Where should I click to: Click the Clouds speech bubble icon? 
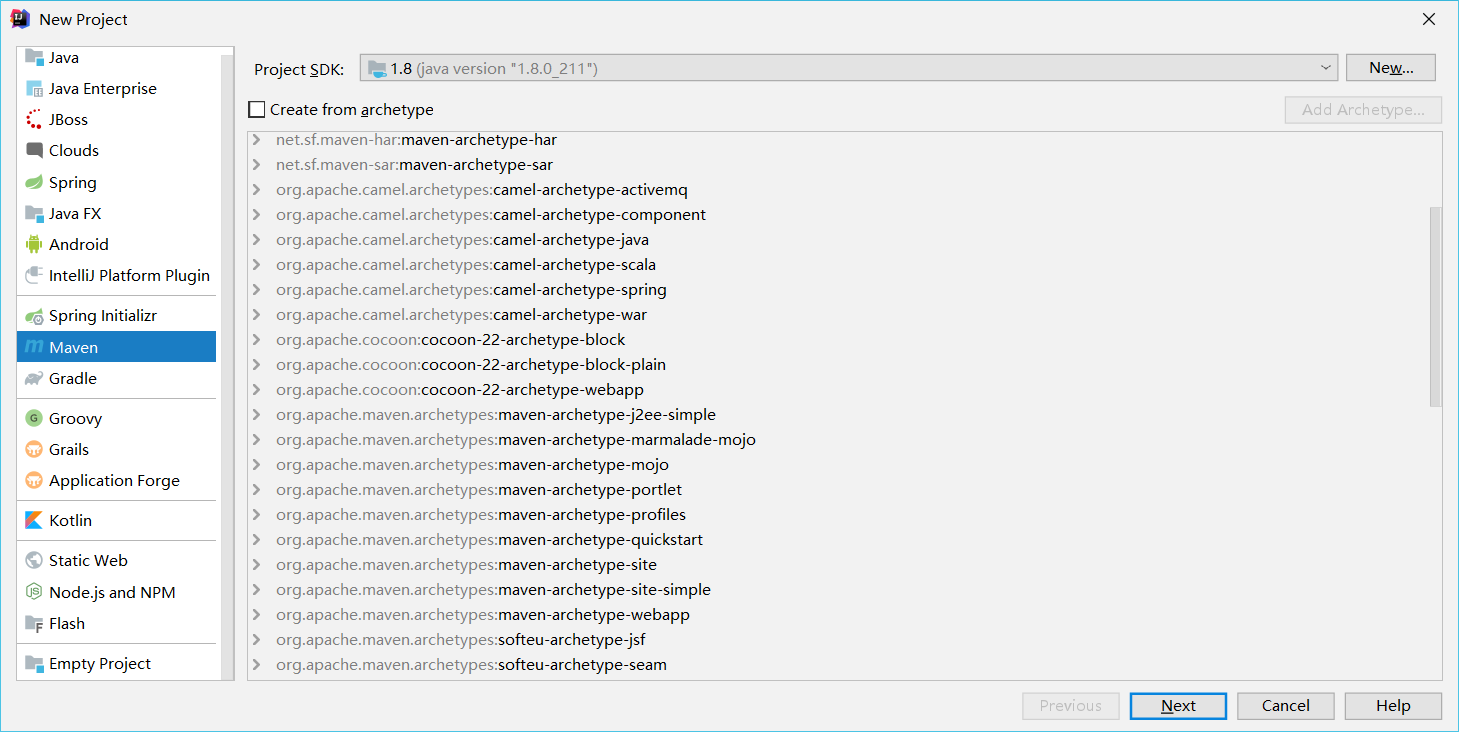(x=34, y=150)
